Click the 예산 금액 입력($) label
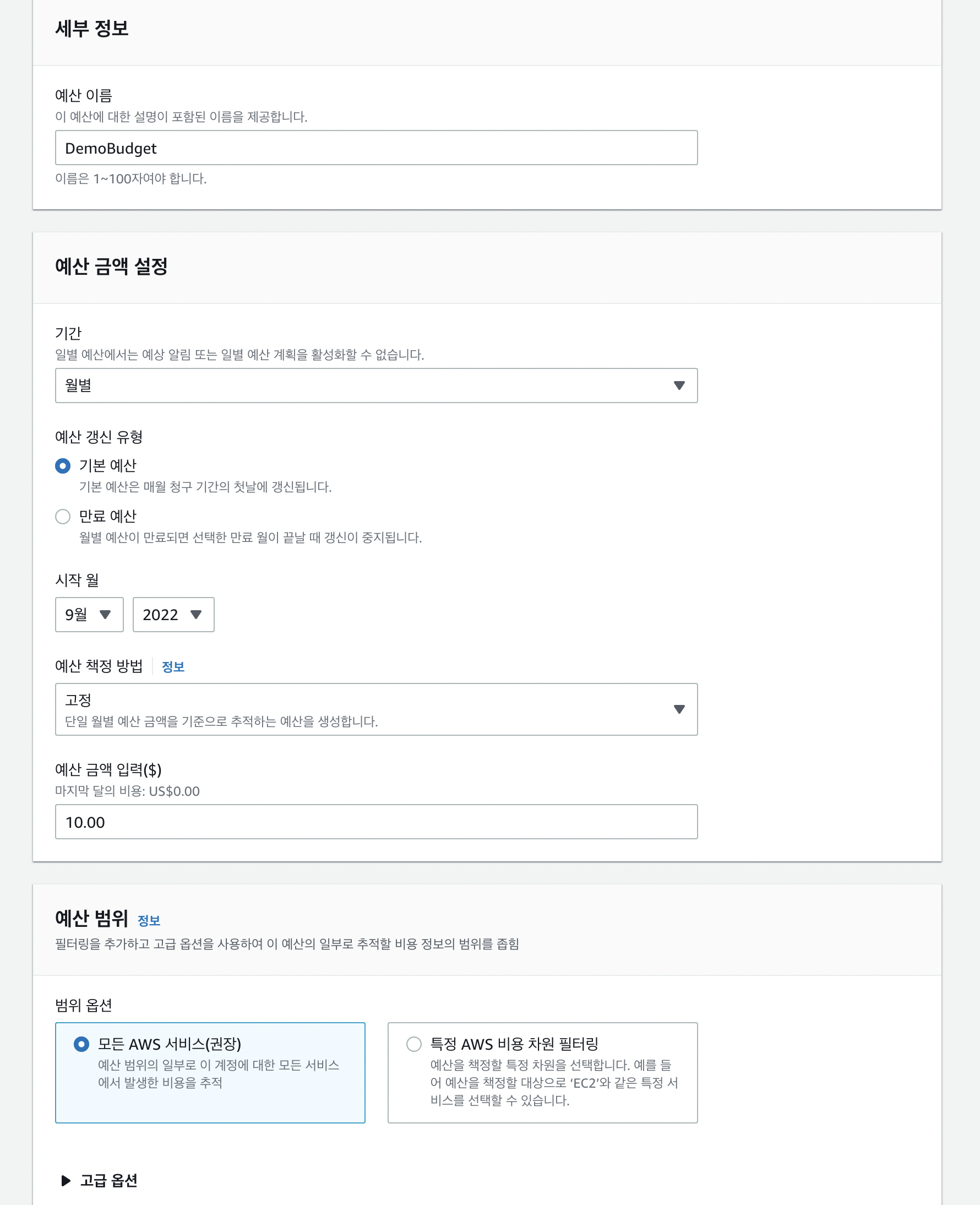This screenshot has width=980, height=1205. point(108,769)
